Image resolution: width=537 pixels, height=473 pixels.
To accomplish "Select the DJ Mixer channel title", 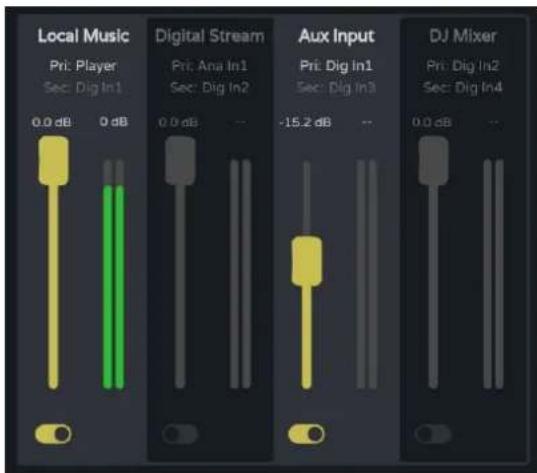I will [x=463, y=36].
